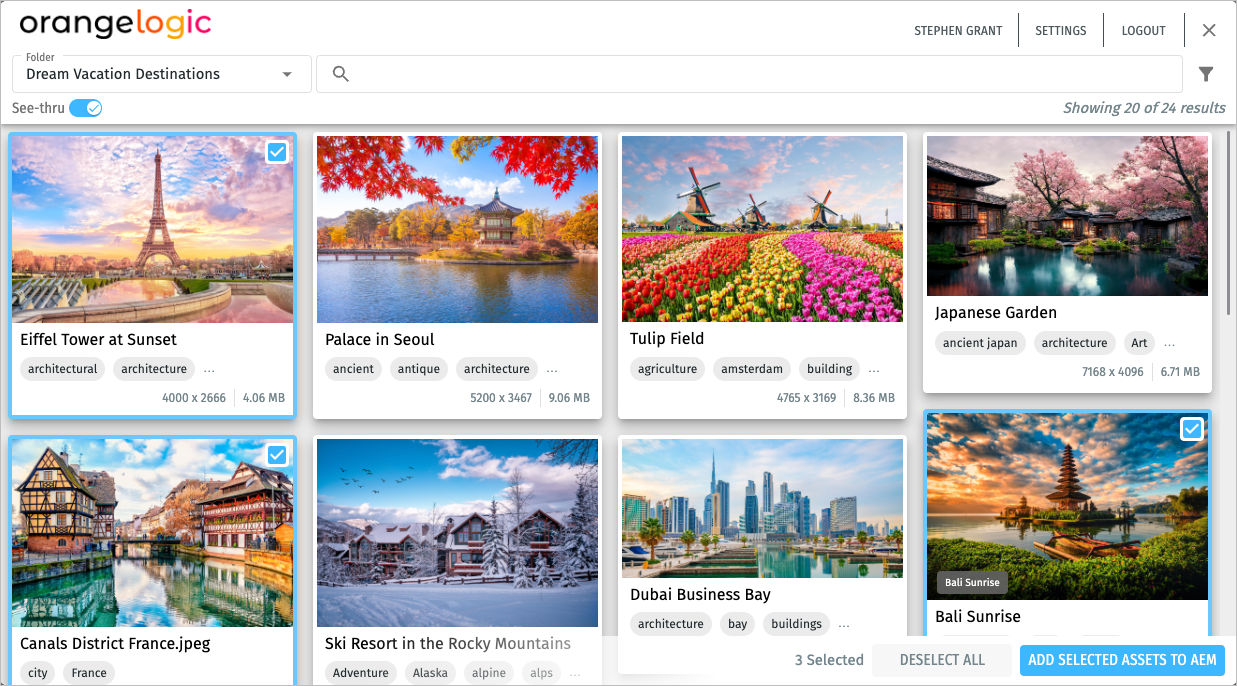Click 'Showing 20 of 24 results' text
Screen dimensions: 1237x686
tap(1144, 108)
